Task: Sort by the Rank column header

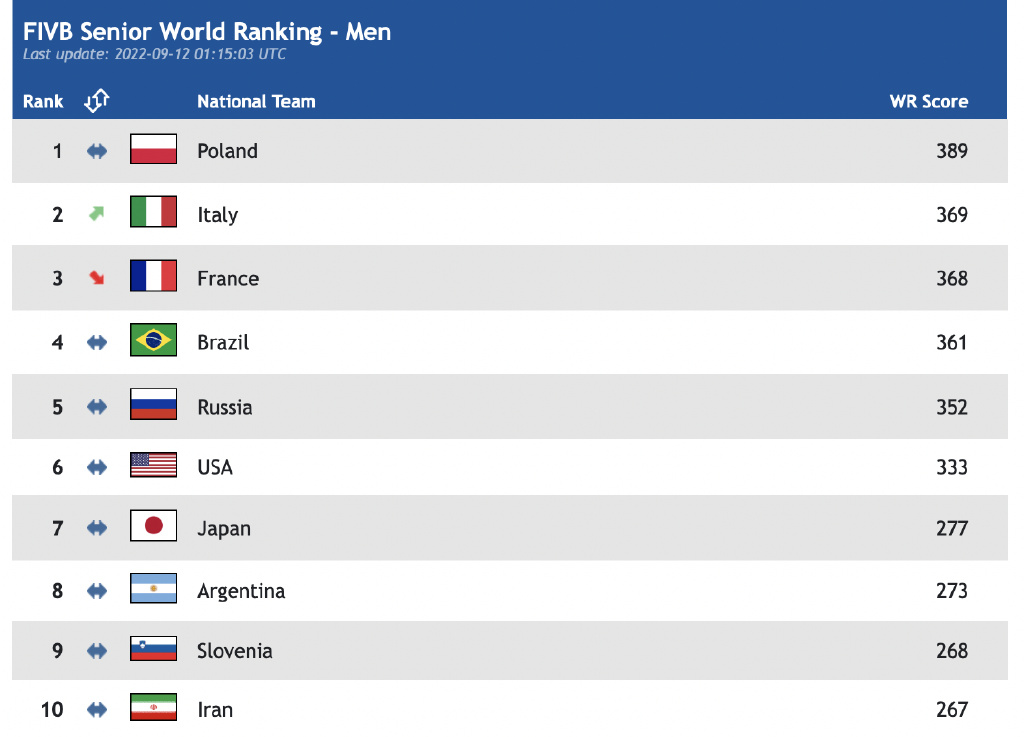Action: point(43,101)
